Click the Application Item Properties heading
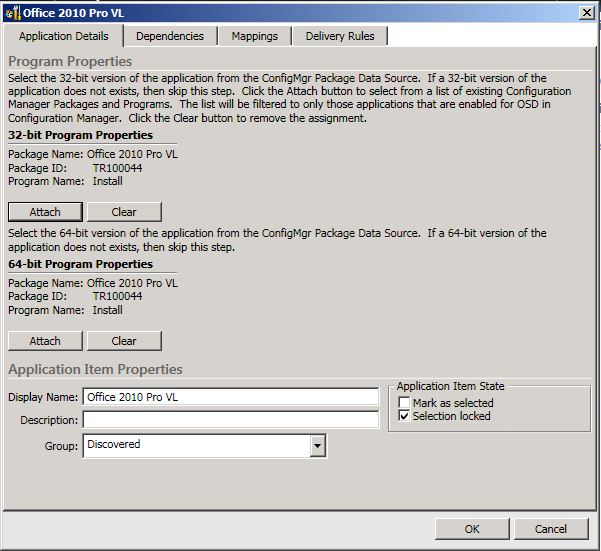The width and height of the screenshot is (601, 551). (95, 369)
